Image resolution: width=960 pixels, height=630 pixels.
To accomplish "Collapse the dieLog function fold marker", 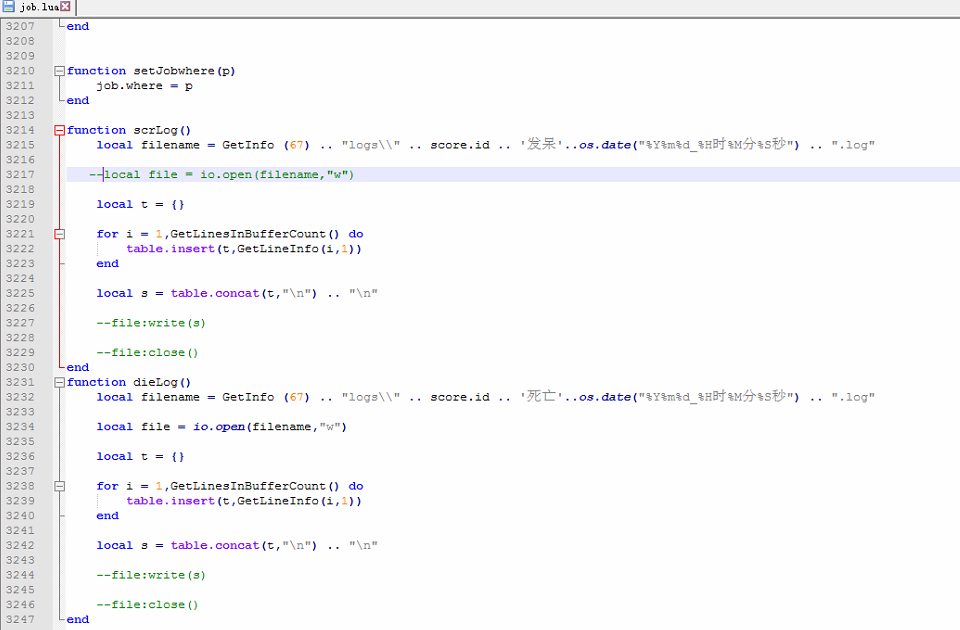I will [59, 383].
